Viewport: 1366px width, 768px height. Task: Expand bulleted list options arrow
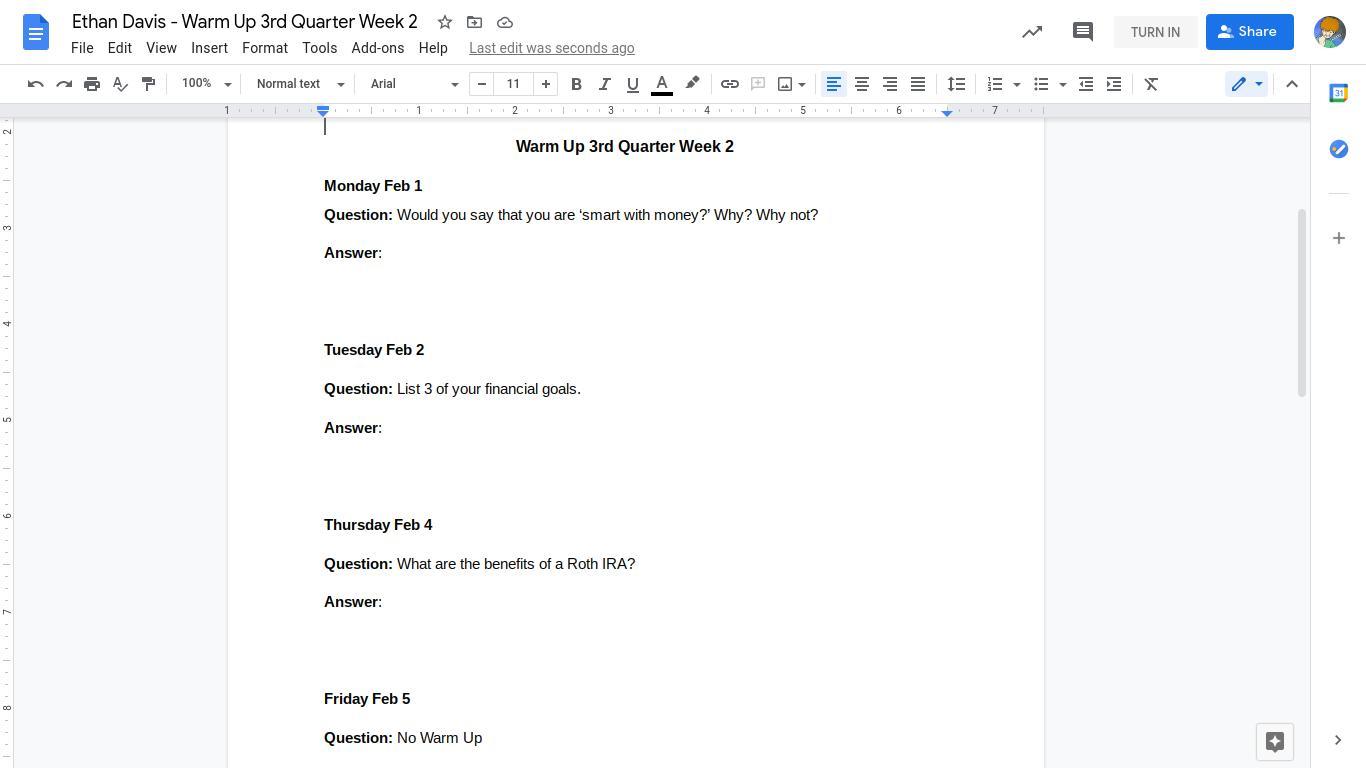click(1063, 84)
